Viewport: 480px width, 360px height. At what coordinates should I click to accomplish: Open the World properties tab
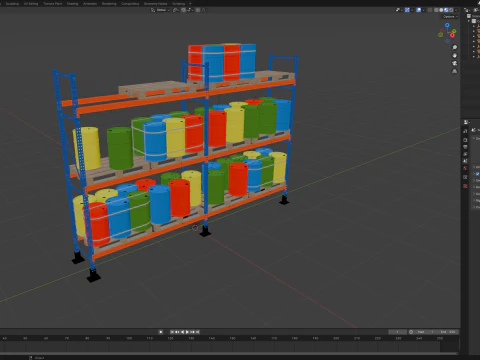click(465, 168)
